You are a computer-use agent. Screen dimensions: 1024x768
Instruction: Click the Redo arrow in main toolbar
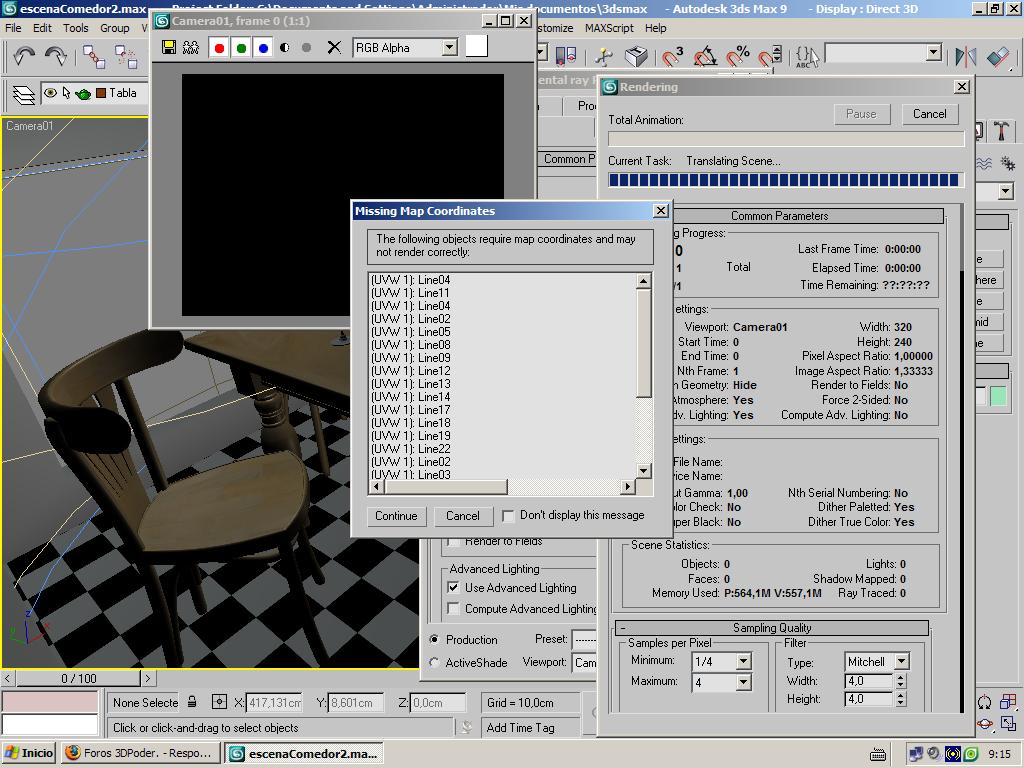coord(56,56)
